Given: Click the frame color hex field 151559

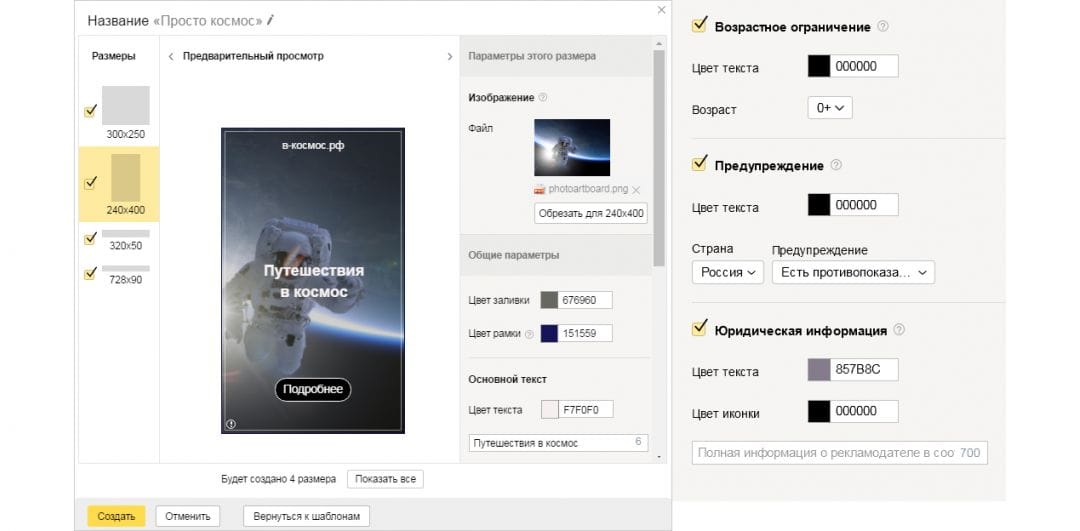Looking at the screenshot, I should click(x=585, y=334).
